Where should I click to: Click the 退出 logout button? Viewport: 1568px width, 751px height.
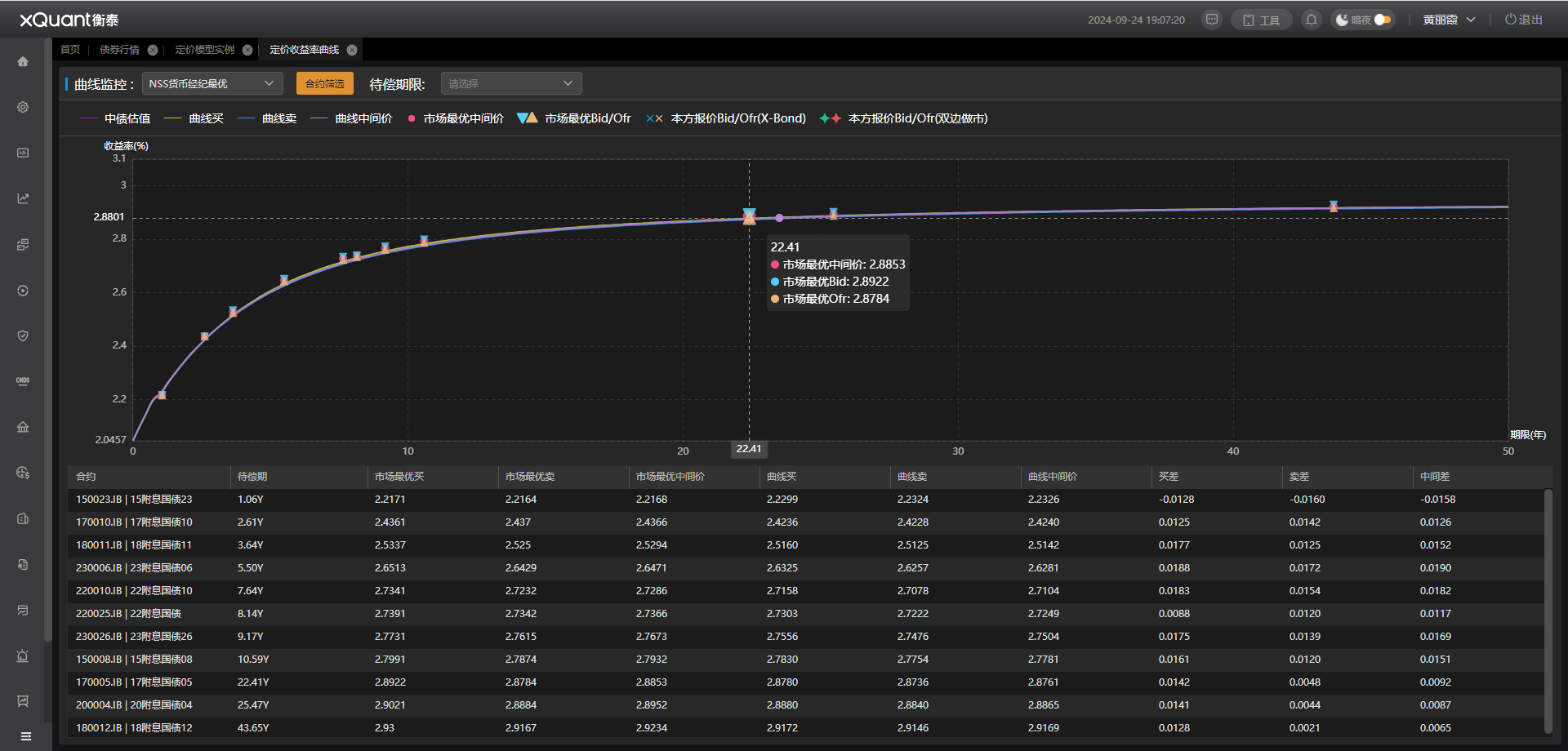click(x=1524, y=20)
